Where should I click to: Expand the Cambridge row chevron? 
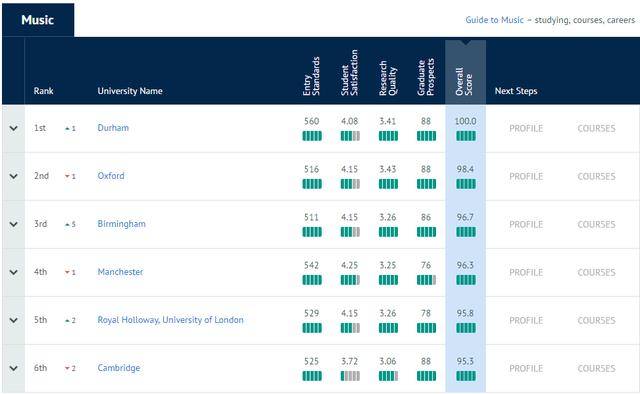pos(13,368)
